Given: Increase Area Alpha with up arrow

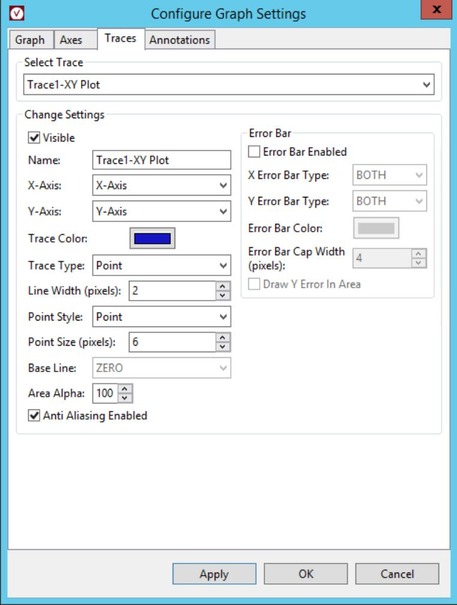Looking at the screenshot, I should pos(125,389).
